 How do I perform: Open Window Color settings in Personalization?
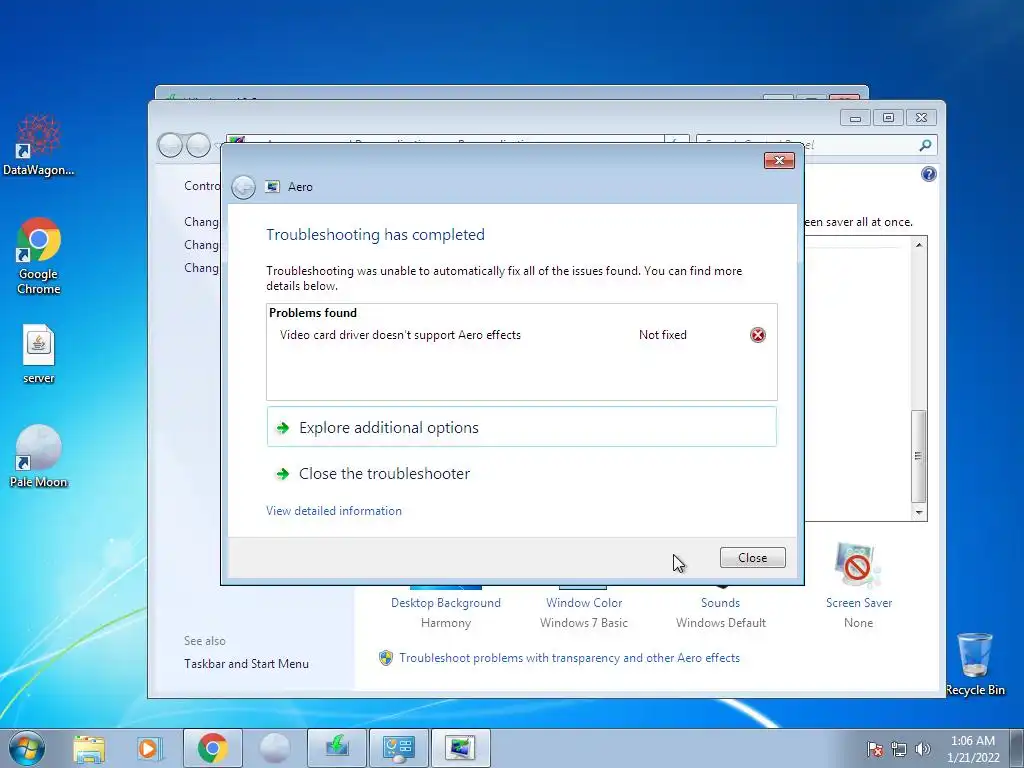click(584, 603)
